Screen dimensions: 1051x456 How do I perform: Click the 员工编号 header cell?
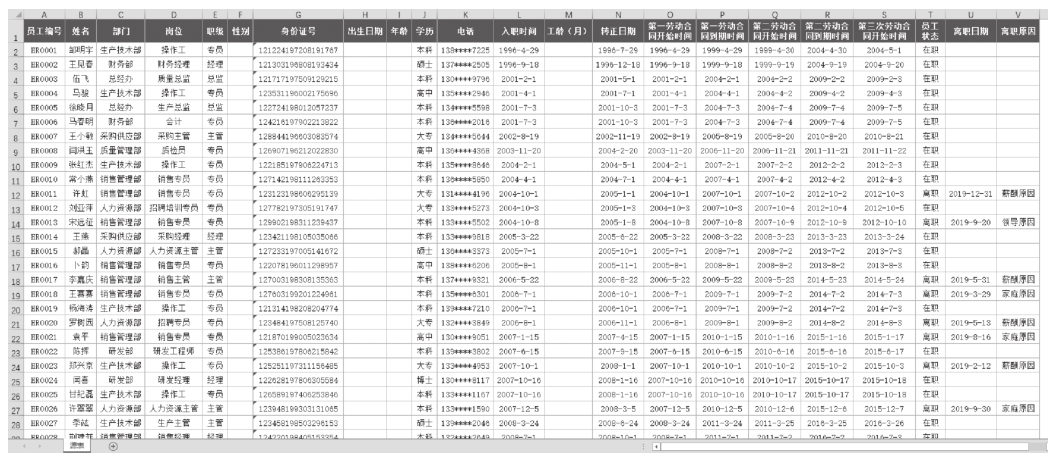point(44,32)
